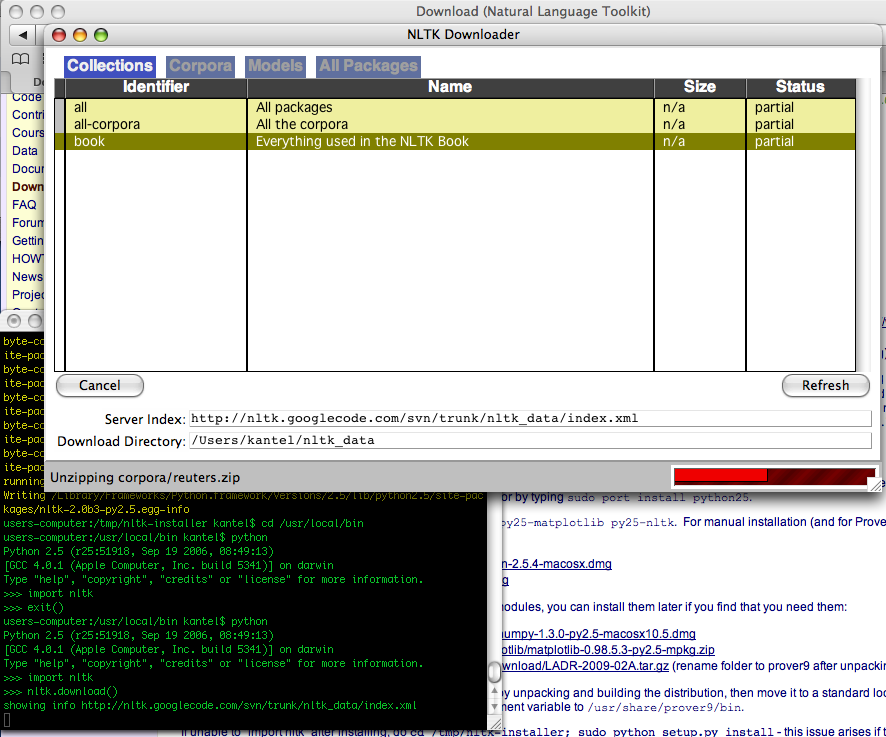Image resolution: width=886 pixels, height=737 pixels.
Task: Click the browser back arrow button
Action: [x=22, y=35]
